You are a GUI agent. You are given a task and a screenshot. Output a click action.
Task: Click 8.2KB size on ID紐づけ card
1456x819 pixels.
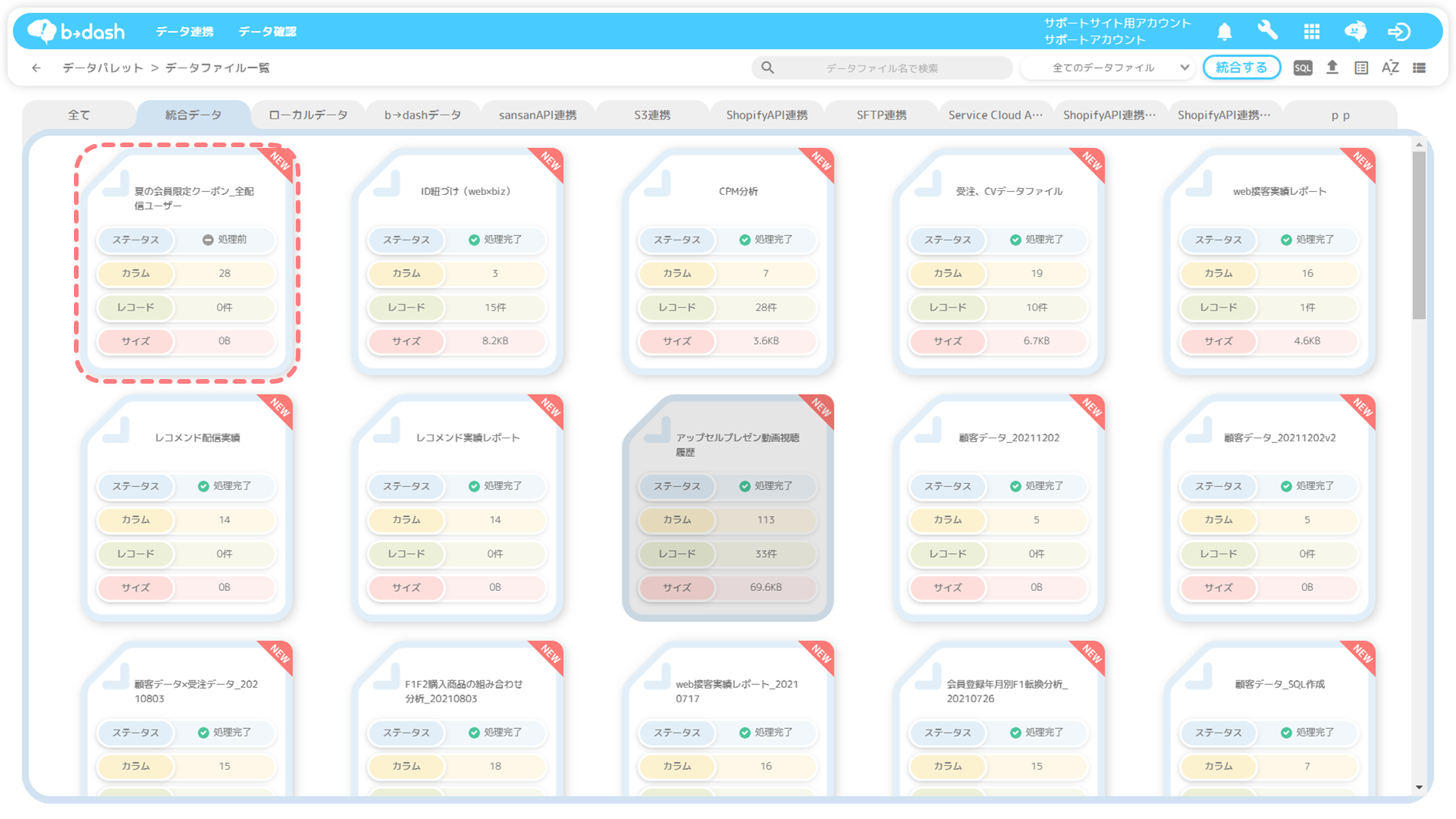coord(495,341)
